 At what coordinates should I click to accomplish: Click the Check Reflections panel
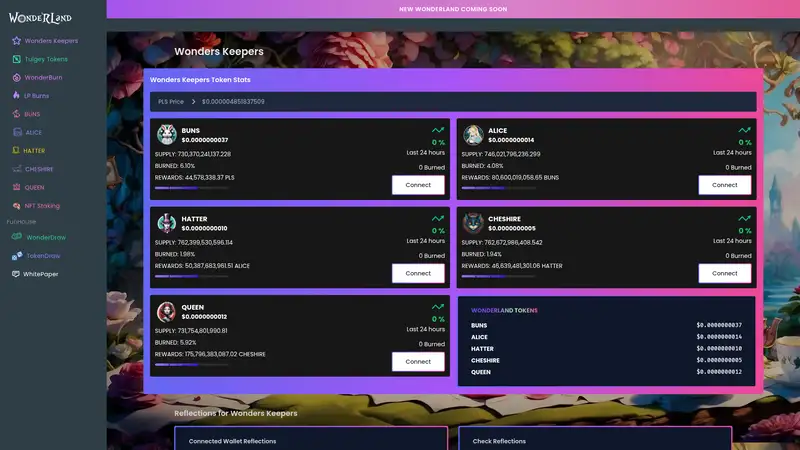tap(595, 438)
